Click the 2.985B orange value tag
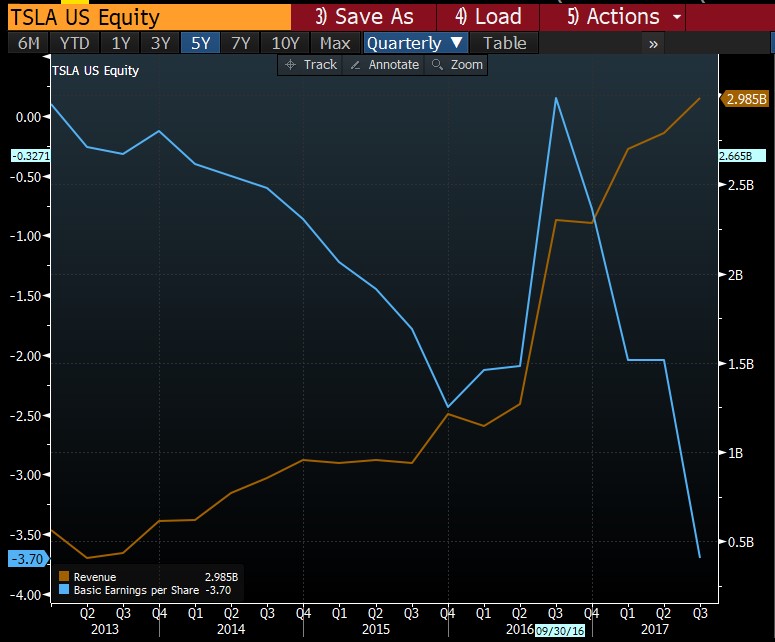 [745, 99]
